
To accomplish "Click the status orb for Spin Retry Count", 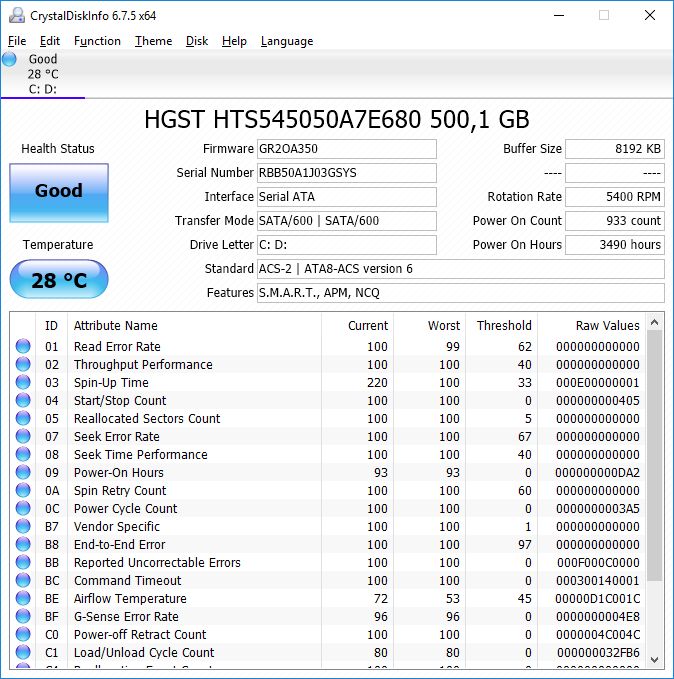I will click(23, 490).
